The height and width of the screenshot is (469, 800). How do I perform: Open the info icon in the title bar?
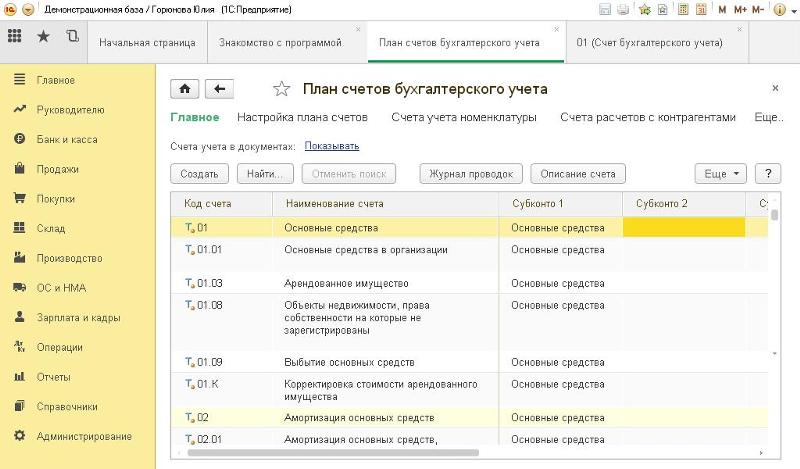tap(779, 9)
